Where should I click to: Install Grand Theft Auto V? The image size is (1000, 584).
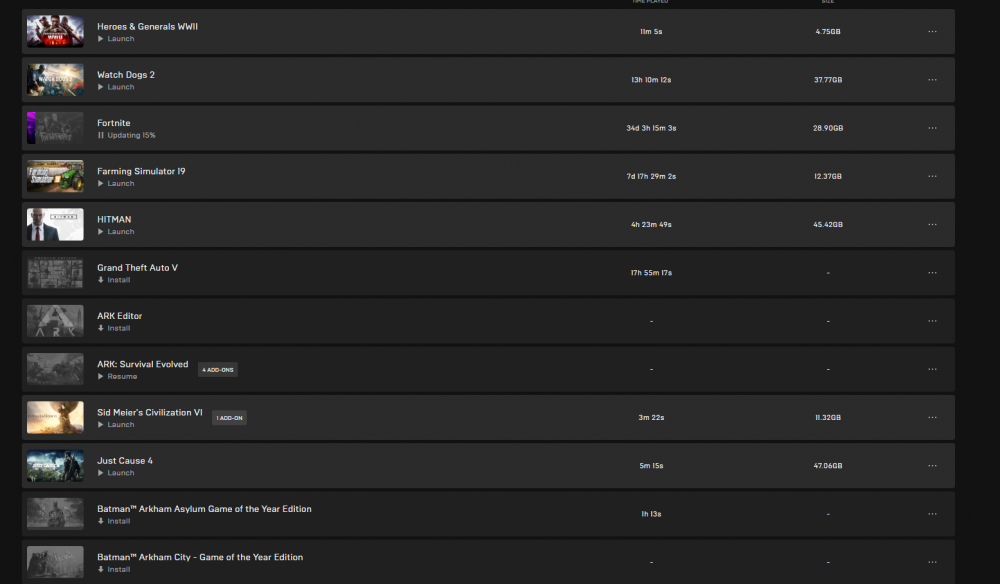[114, 280]
